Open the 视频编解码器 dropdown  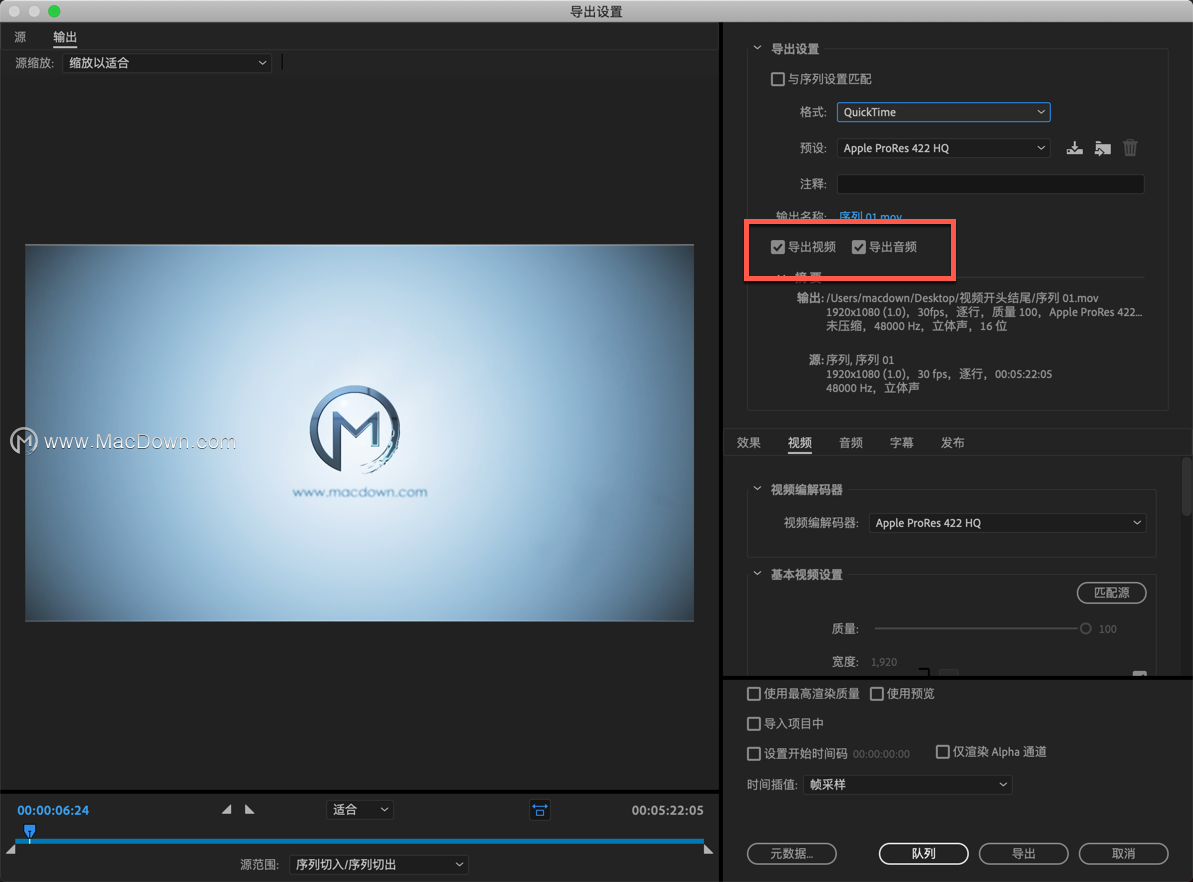coord(1007,523)
